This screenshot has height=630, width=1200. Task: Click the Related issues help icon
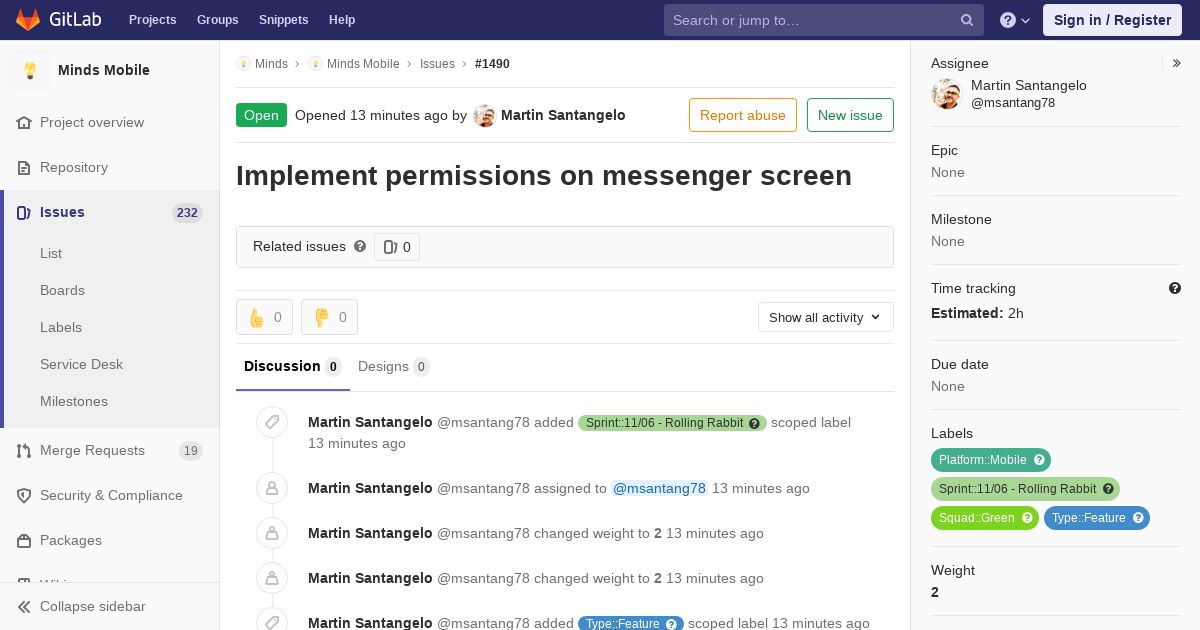(360, 246)
